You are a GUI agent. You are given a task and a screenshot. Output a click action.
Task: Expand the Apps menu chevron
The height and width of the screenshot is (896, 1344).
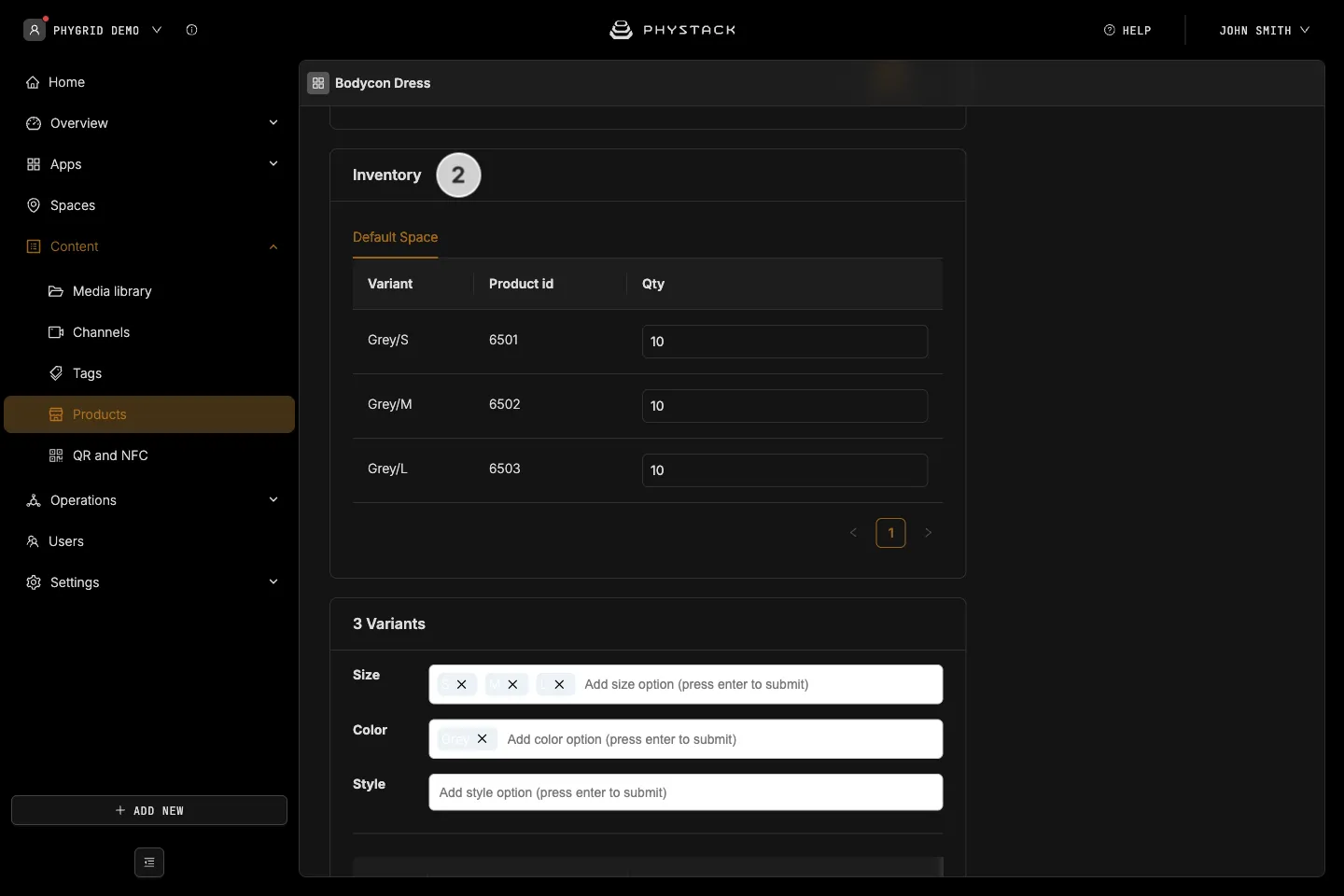coord(273,164)
